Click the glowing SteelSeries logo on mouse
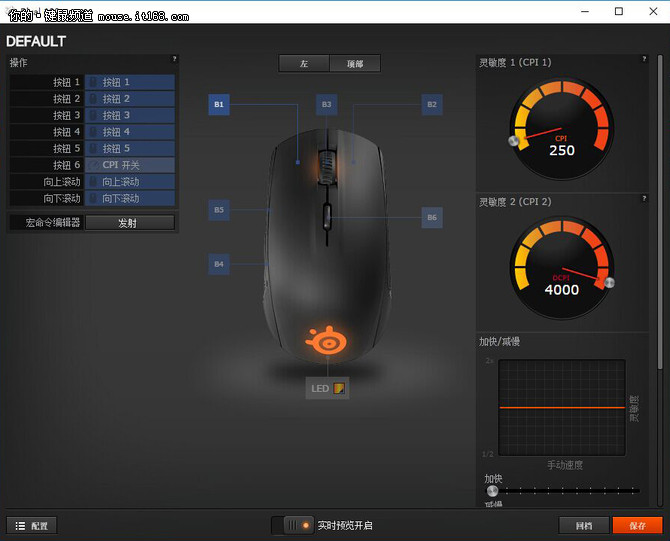 326,341
